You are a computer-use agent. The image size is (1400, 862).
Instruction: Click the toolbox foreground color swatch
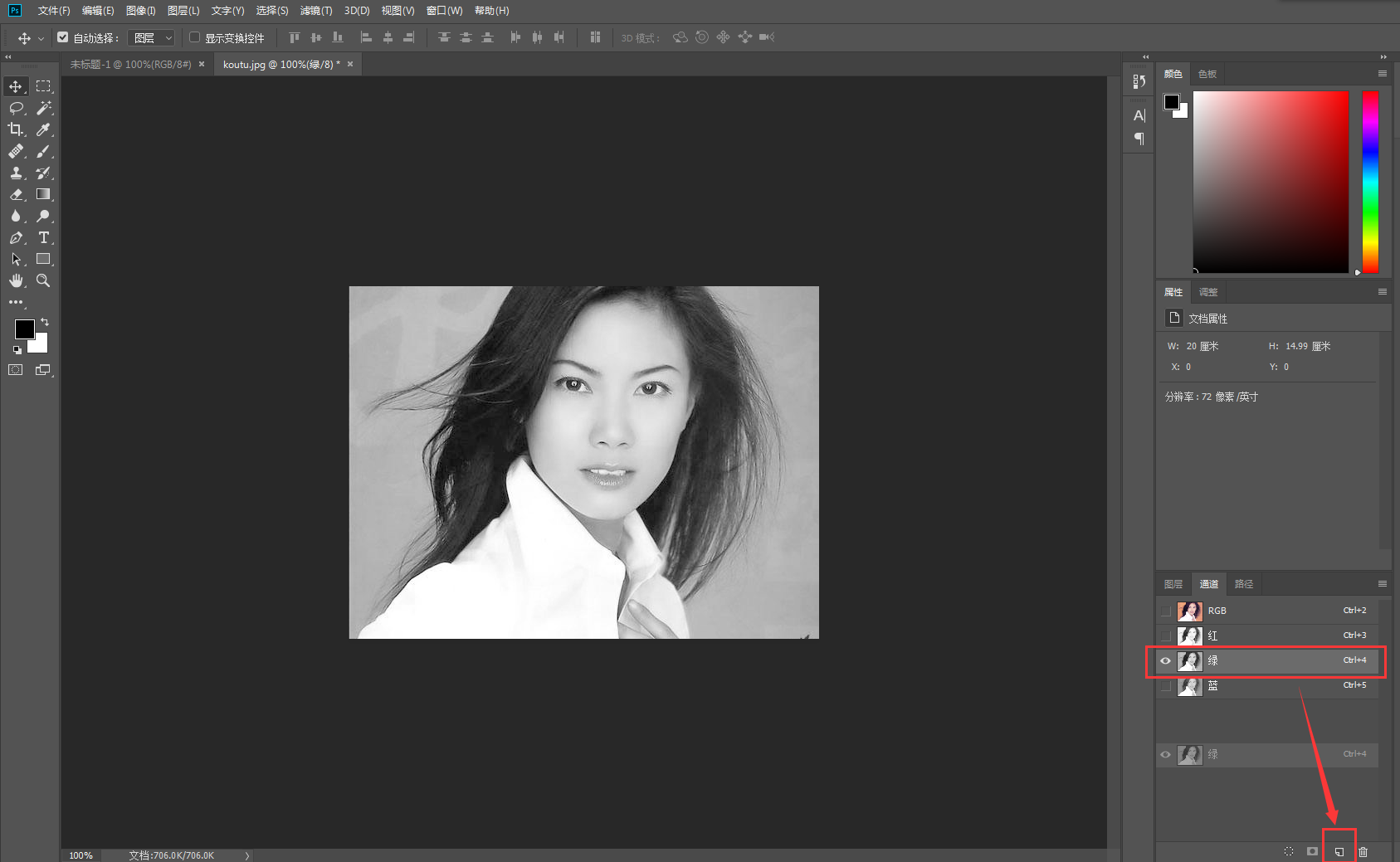pyautogui.click(x=24, y=329)
